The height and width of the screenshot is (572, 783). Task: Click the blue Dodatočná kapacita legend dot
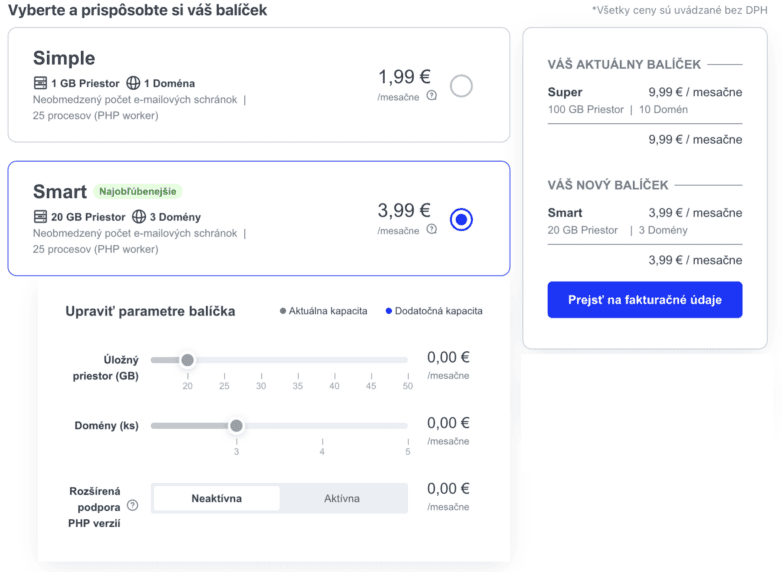[x=389, y=311]
